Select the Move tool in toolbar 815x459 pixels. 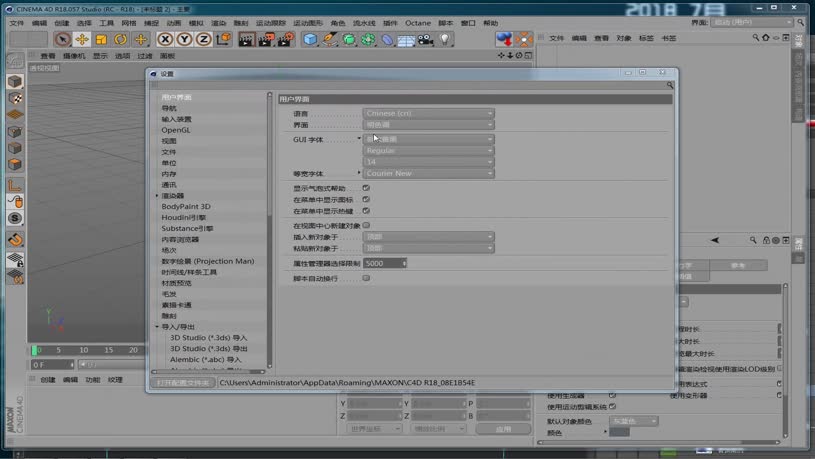point(82,39)
